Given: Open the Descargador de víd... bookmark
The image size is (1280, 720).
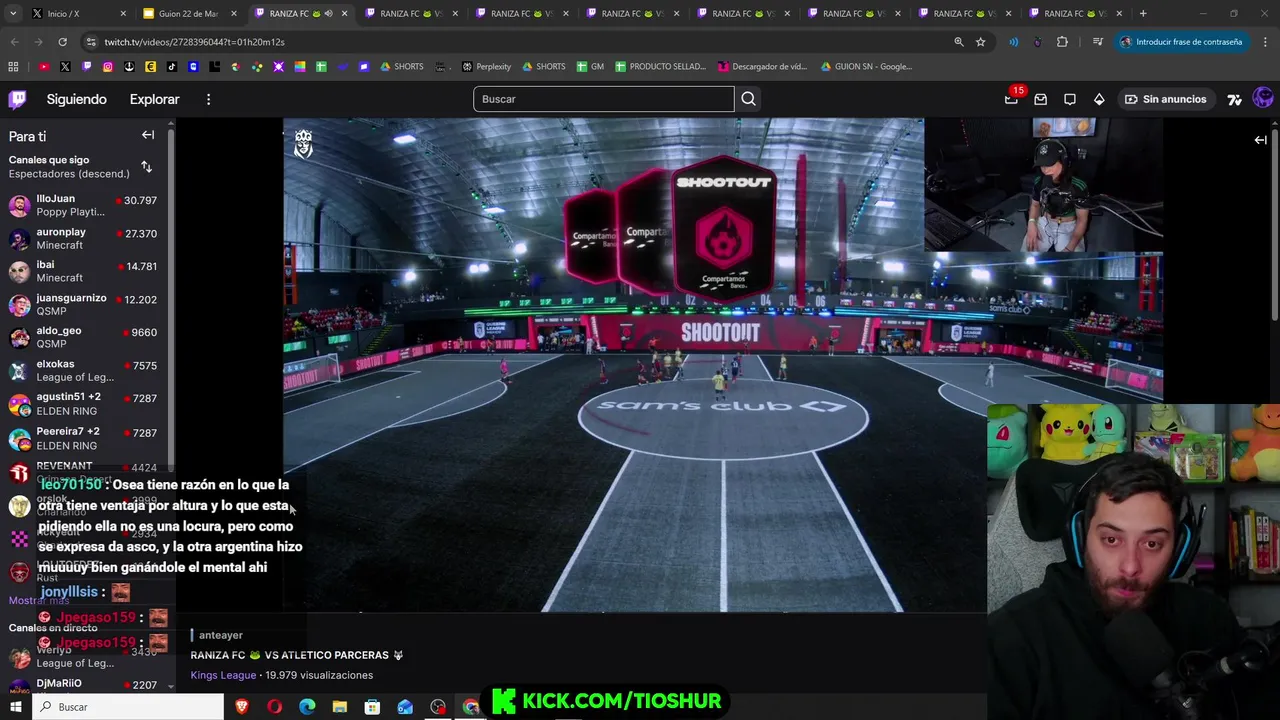Looking at the screenshot, I should click(x=763, y=67).
